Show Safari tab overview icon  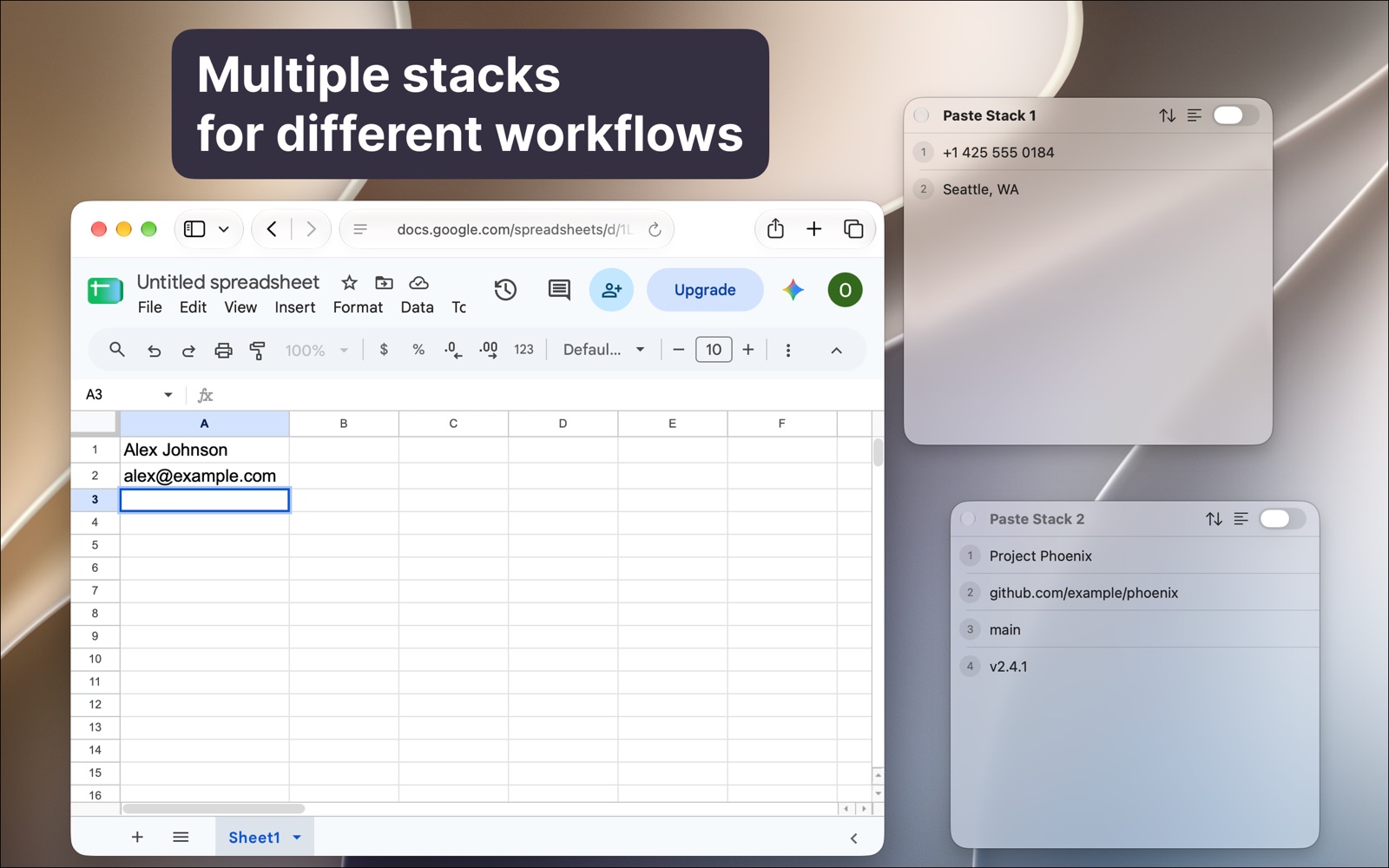(x=853, y=229)
